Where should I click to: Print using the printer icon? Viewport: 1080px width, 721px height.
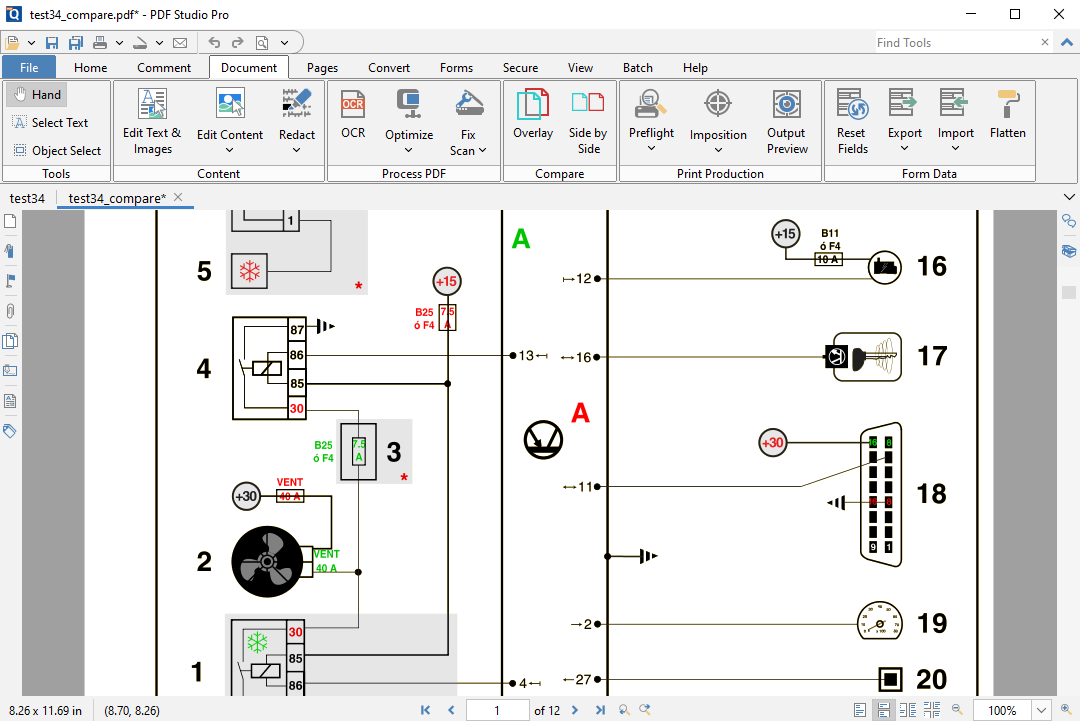pos(101,43)
